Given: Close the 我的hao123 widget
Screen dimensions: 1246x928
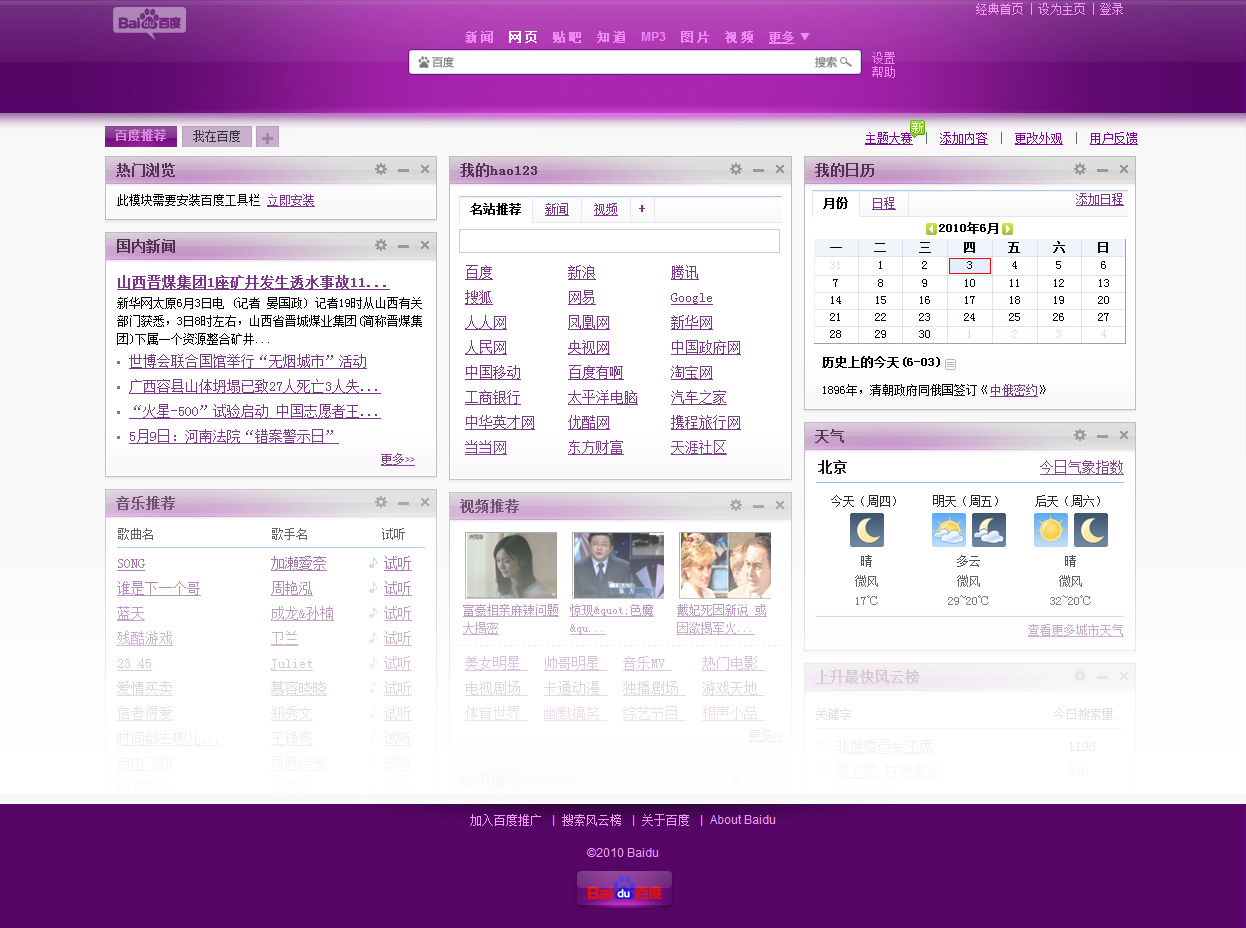Looking at the screenshot, I should click(x=780, y=170).
